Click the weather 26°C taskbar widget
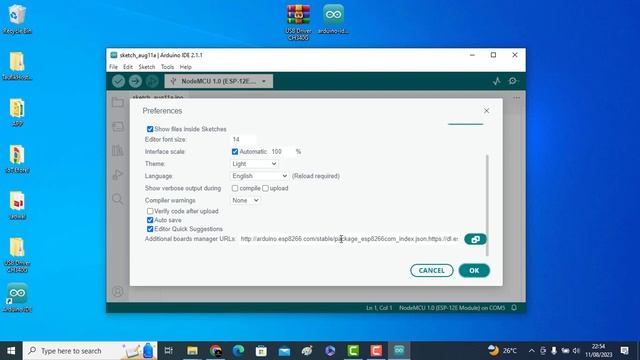 (502, 351)
